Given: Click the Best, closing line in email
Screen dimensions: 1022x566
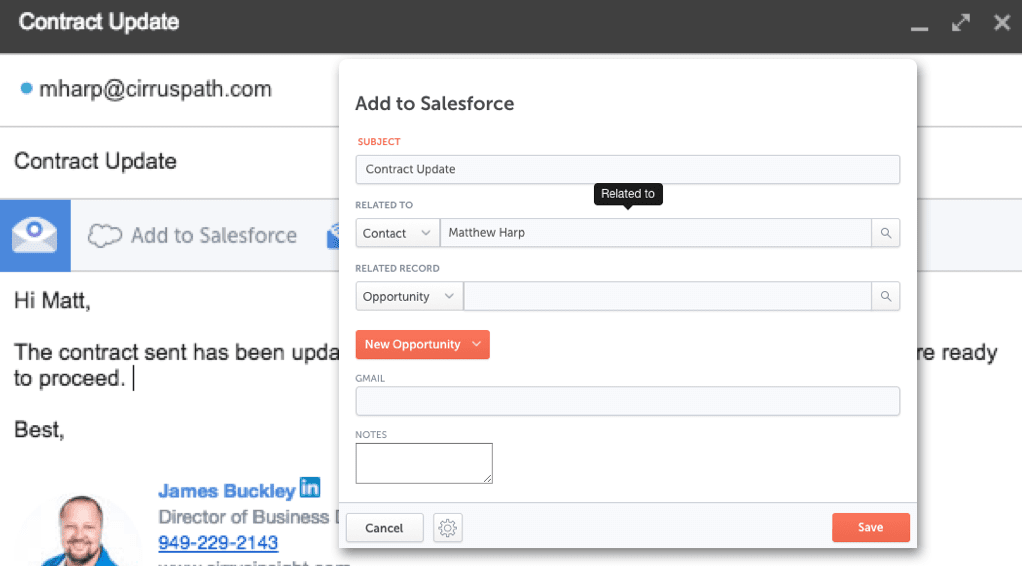Looking at the screenshot, I should tap(39, 430).
